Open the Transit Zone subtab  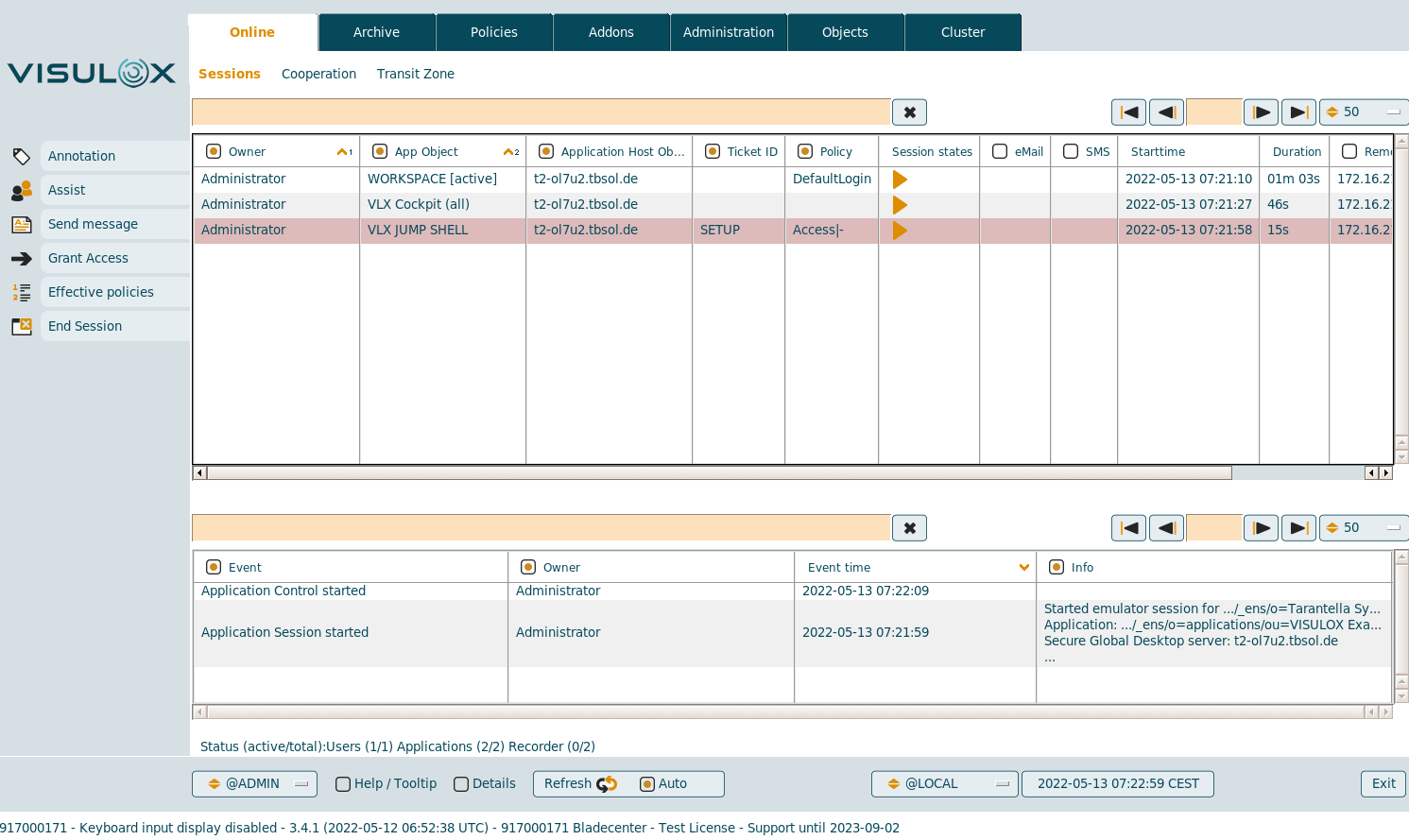pyautogui.click(x=415, y=74)
